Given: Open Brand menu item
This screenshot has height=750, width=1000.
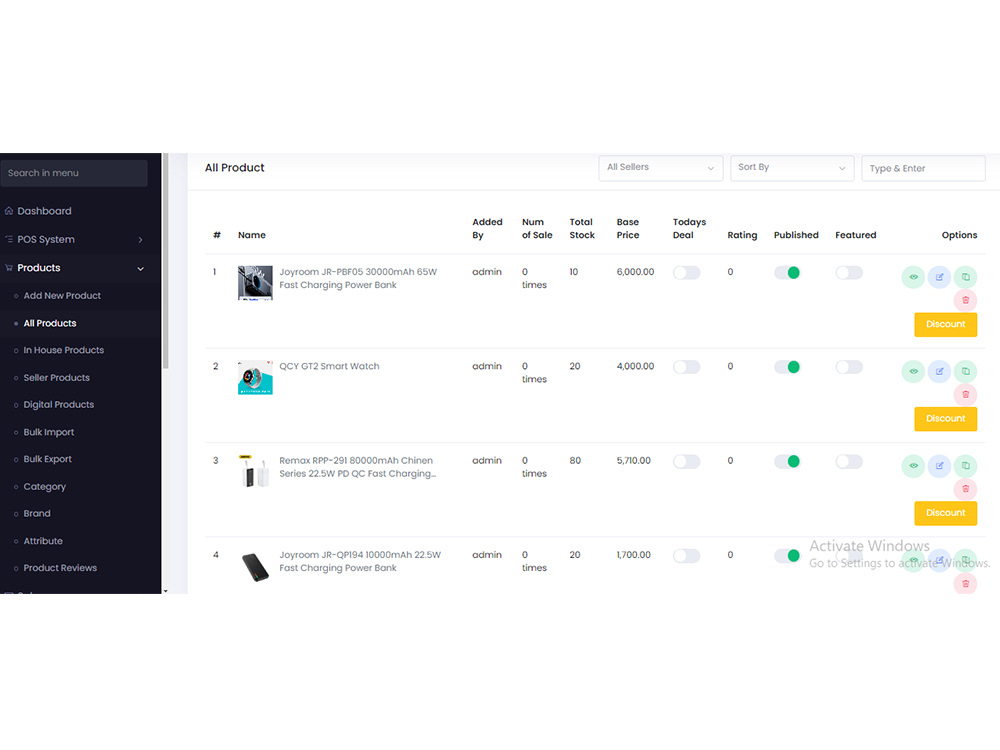Looking at the screenshot, I should [x=37, y=513].
